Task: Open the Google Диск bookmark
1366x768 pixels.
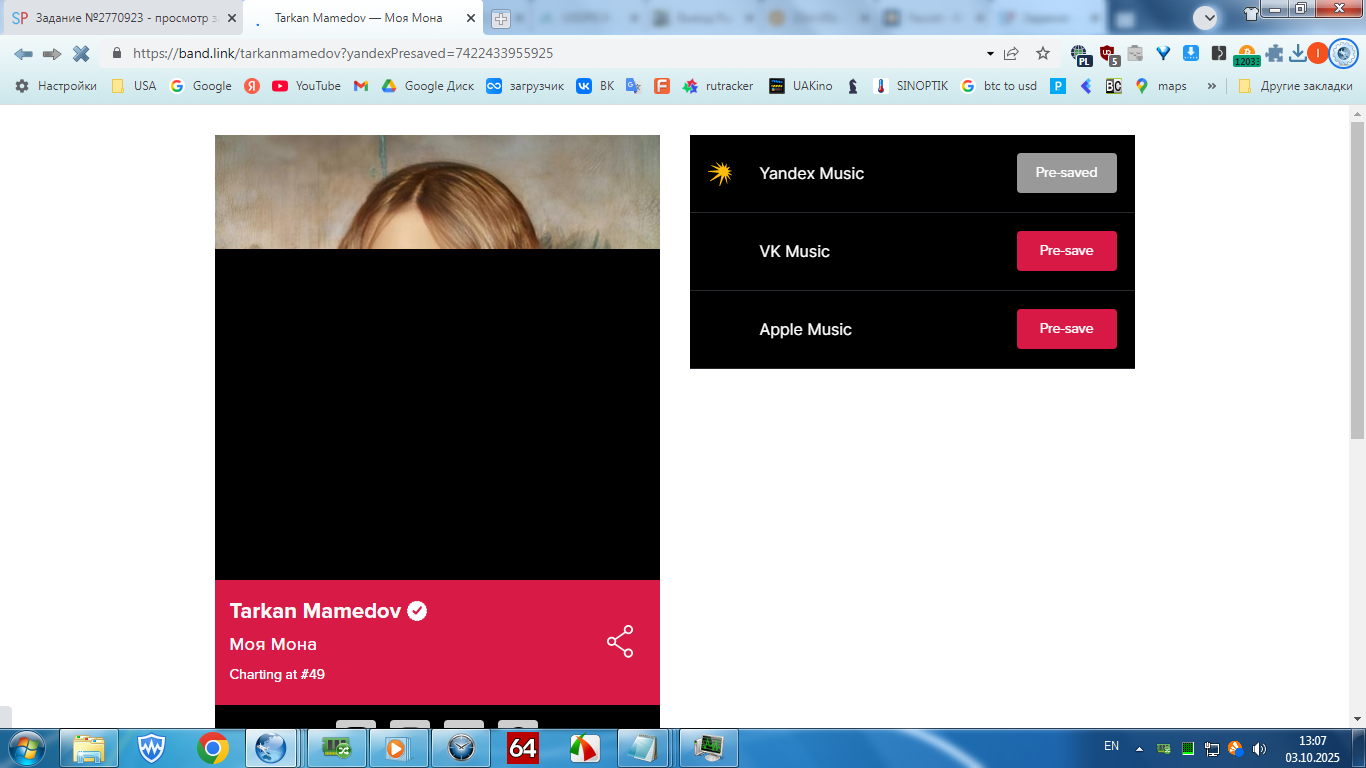Action: point(427,86)
